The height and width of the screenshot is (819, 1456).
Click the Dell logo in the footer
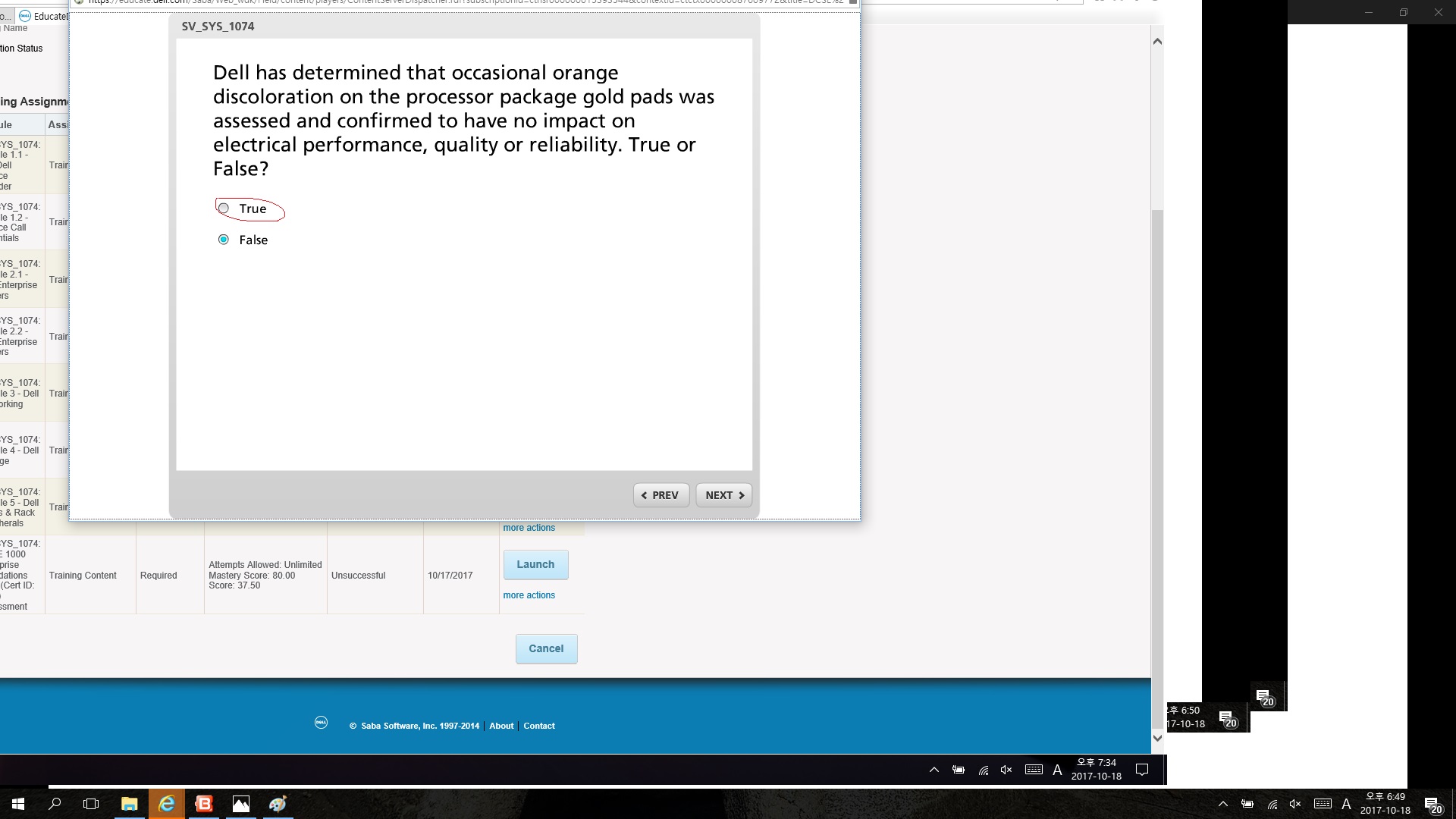click(321, 723)
